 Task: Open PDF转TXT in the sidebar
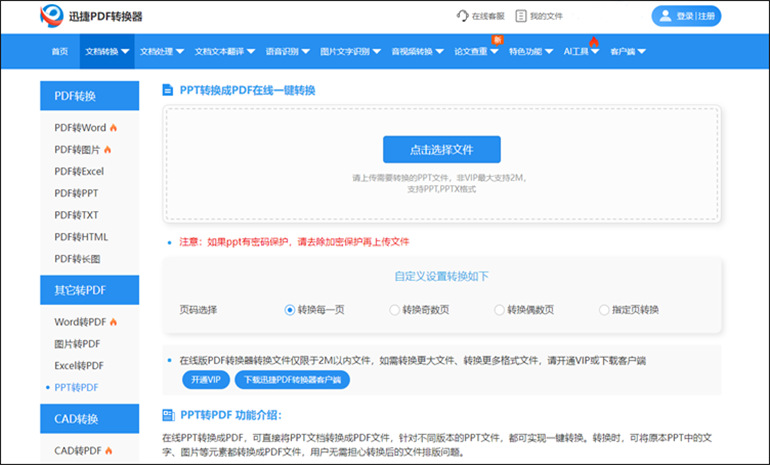(76, 215)
